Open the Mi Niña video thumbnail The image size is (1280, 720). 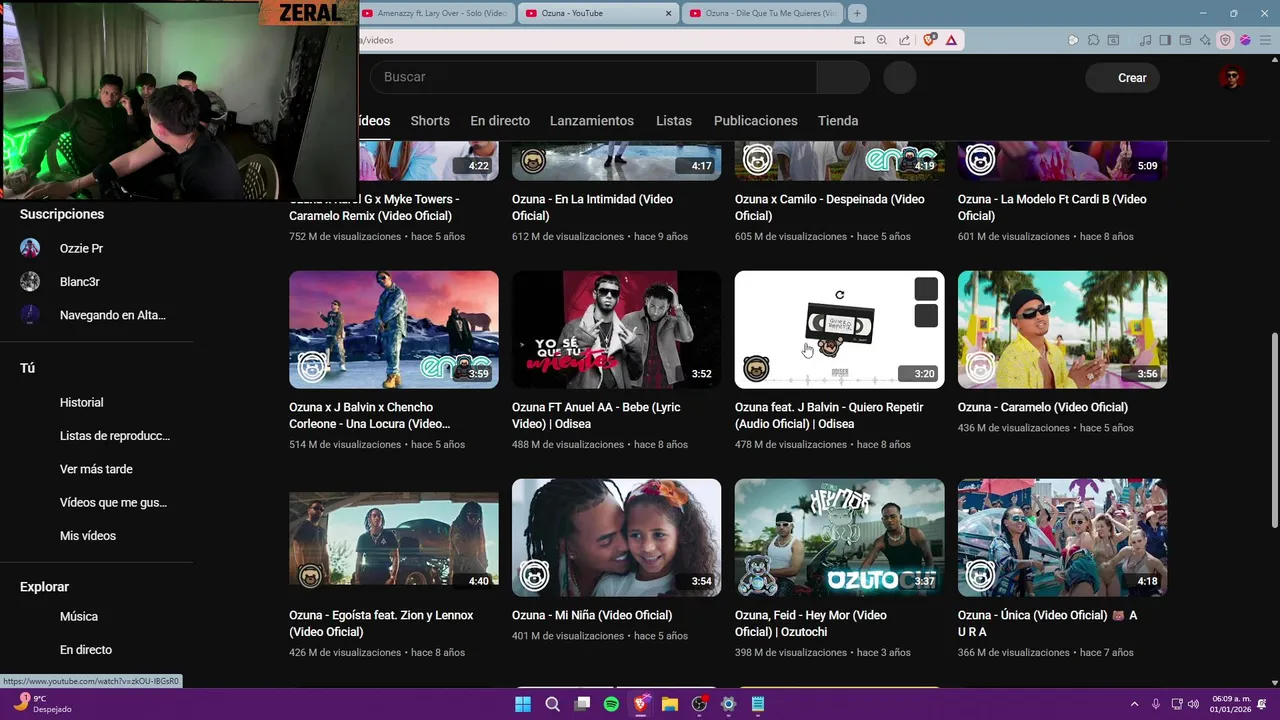tap(616, 537)
